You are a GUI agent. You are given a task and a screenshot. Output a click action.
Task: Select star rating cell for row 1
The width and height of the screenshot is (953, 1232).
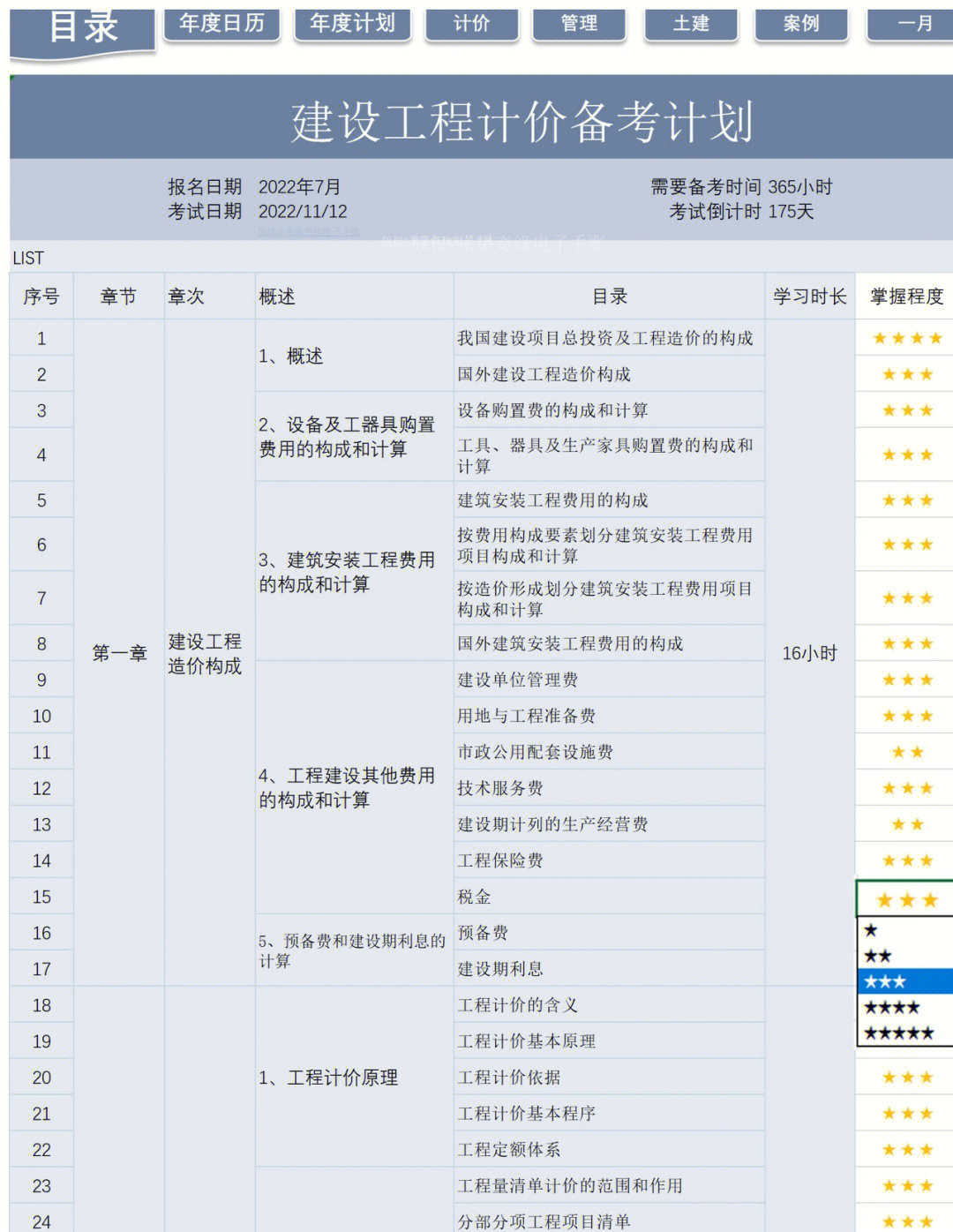pos(905,338)
